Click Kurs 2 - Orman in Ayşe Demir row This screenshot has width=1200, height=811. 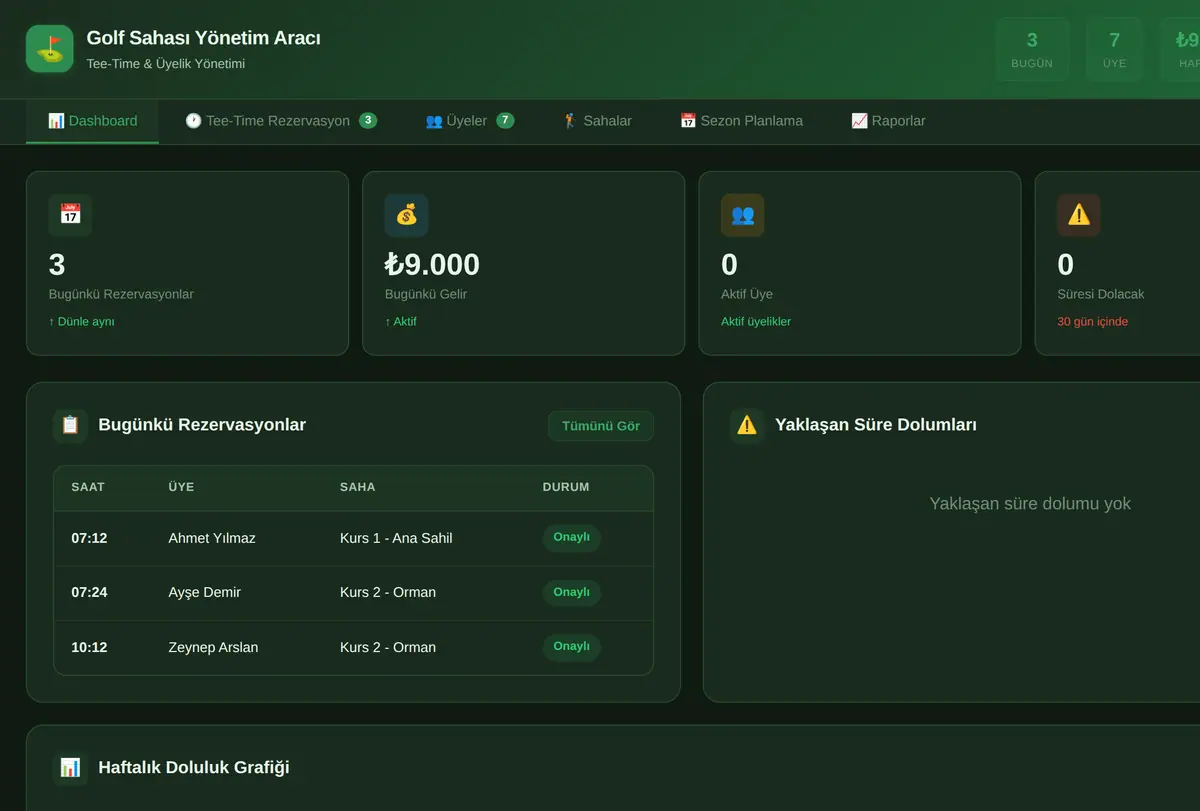388,592
